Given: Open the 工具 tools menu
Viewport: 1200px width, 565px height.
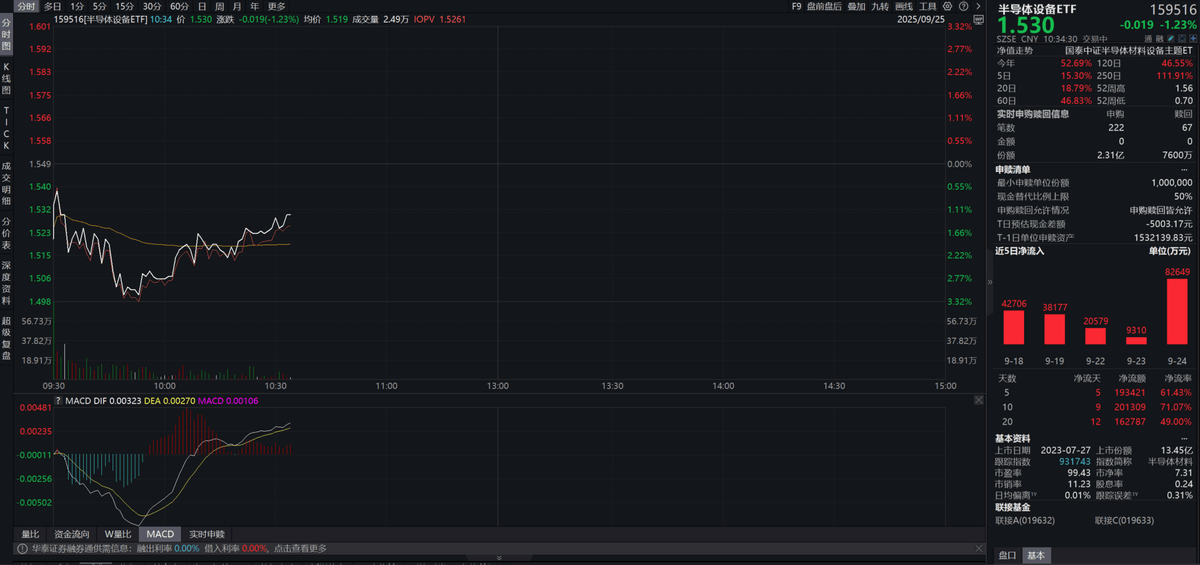Looking at the screenshot, I should coord(928,6).
